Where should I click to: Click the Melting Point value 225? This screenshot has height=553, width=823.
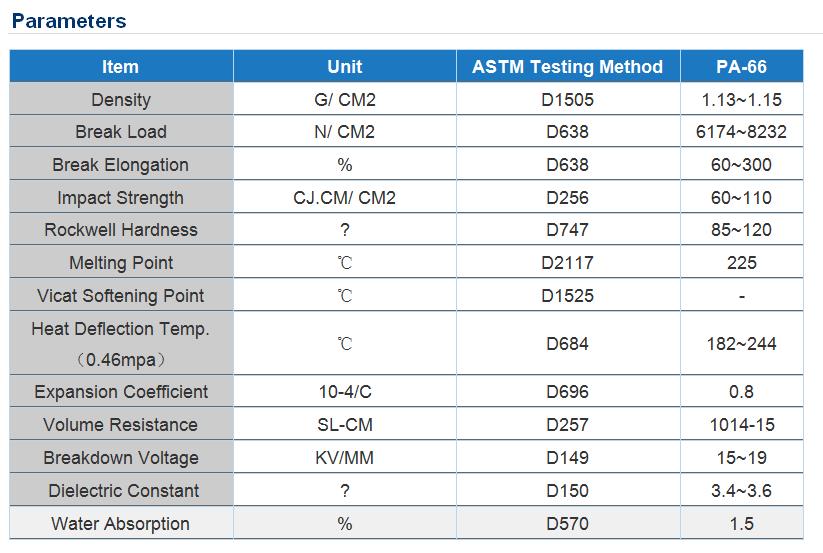tap(742, 262)
